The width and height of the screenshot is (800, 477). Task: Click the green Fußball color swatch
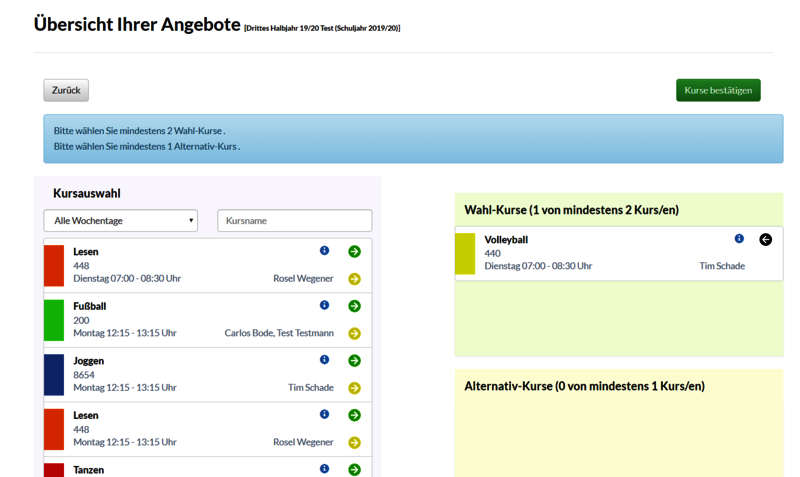click(54, 319)
